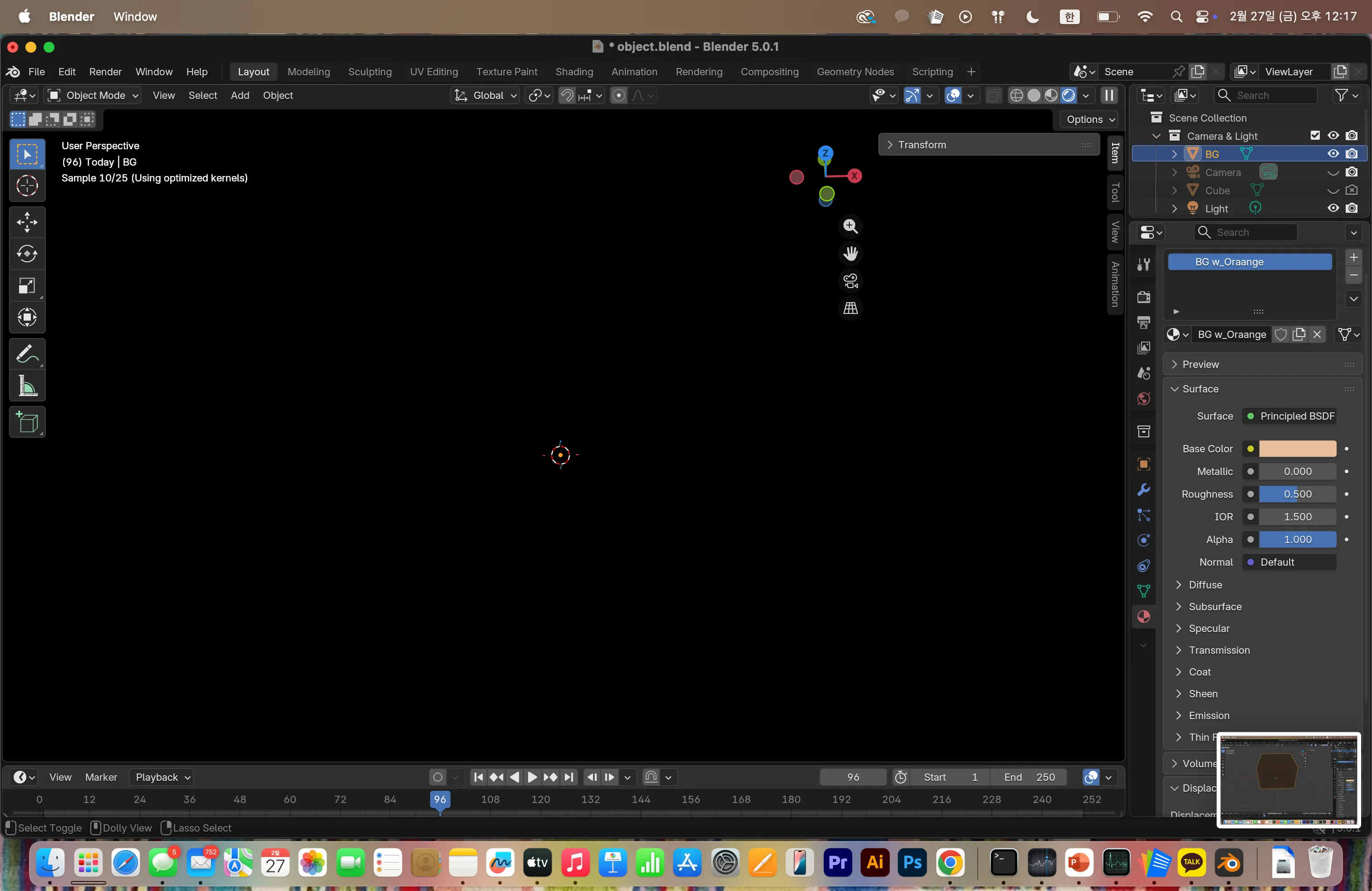Viewport: 1372px width, 891px height.
Task: Open the Base Color swatch
Action: [1297, 448]
